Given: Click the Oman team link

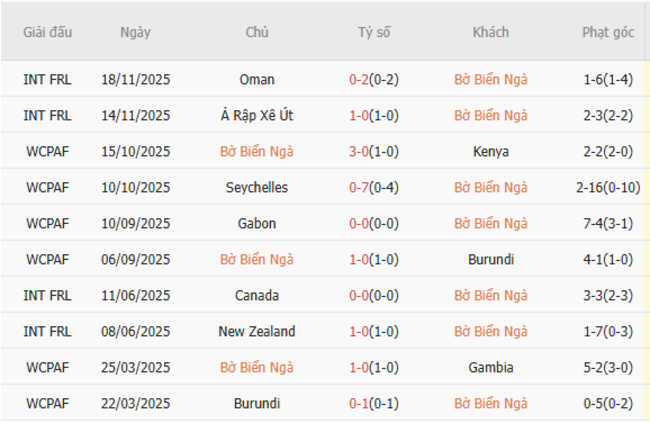Looking at the screenshot, I should point(257,80).
